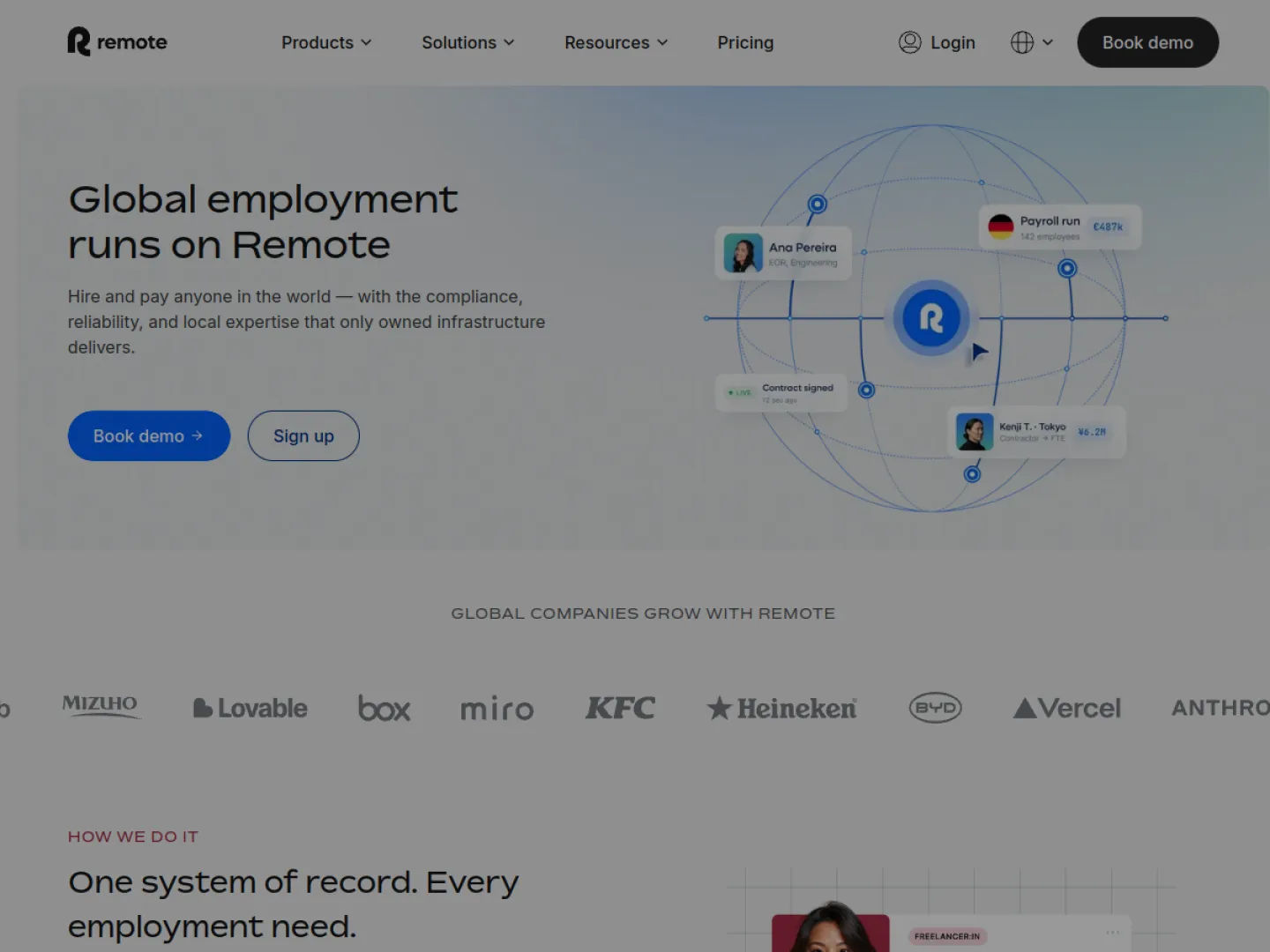This screenshot has width=1270, height=952.
Task: Click the Vercel logo
Action: pyautogui.click(x=1066, y=708)
